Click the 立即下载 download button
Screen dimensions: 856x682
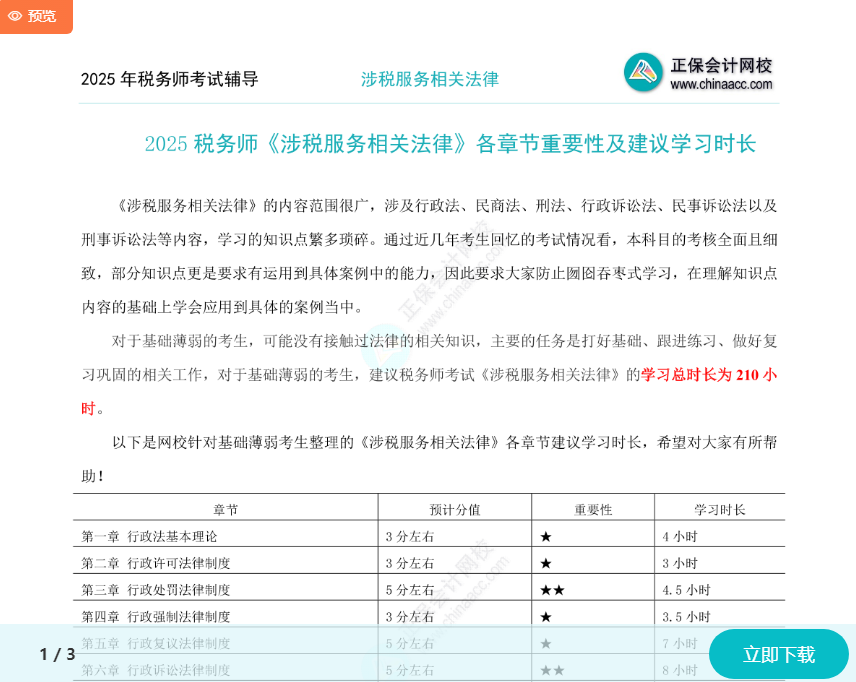pyautogui.click(x=778, y=654)
